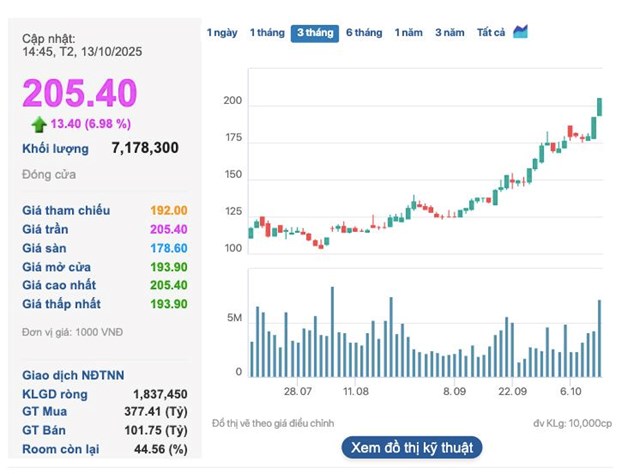640x474 pixels.
Task: Click the Giá sàn value 178.60
Action: (168, 248)
